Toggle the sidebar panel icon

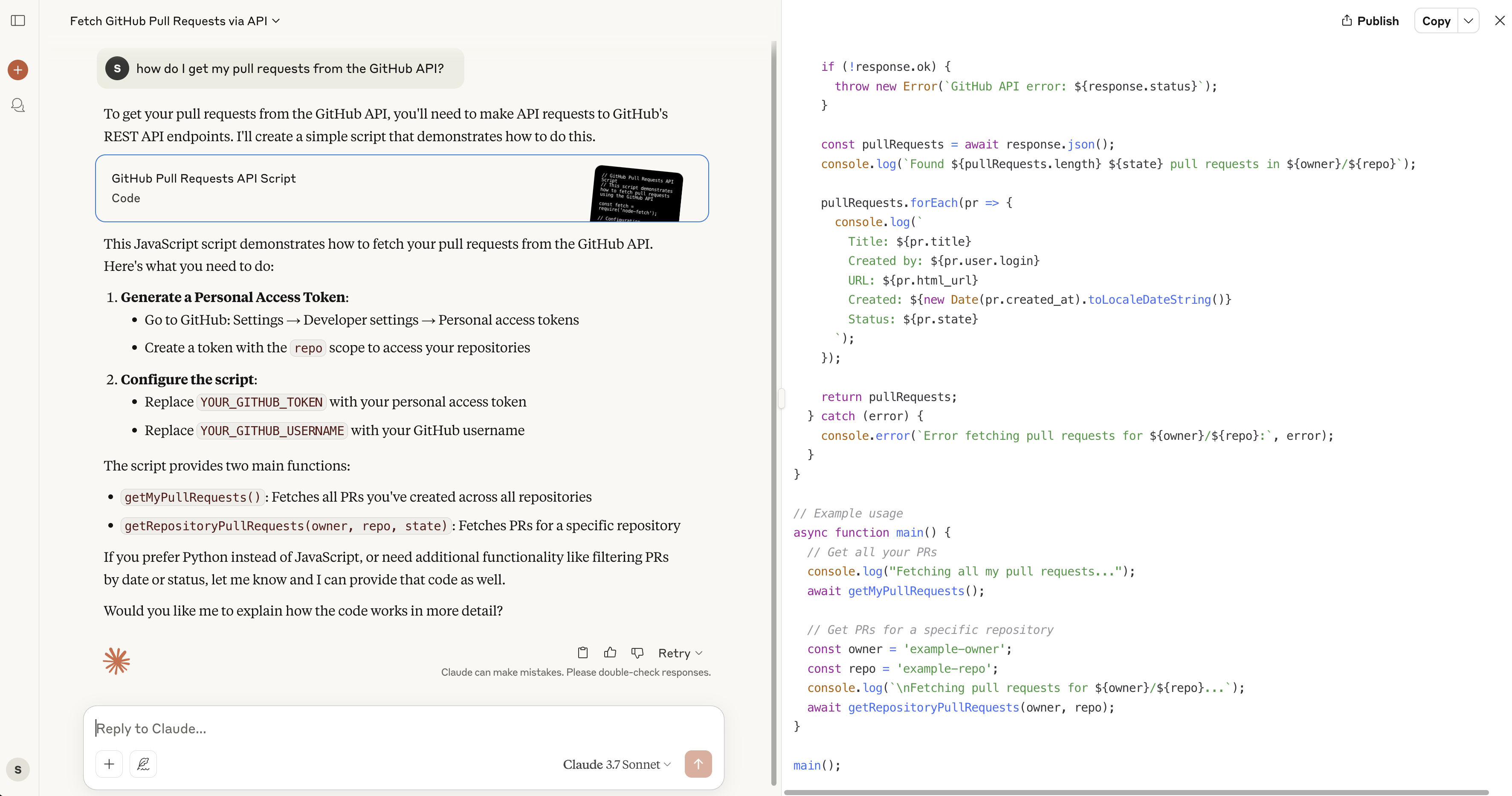[x=18, y=20]
